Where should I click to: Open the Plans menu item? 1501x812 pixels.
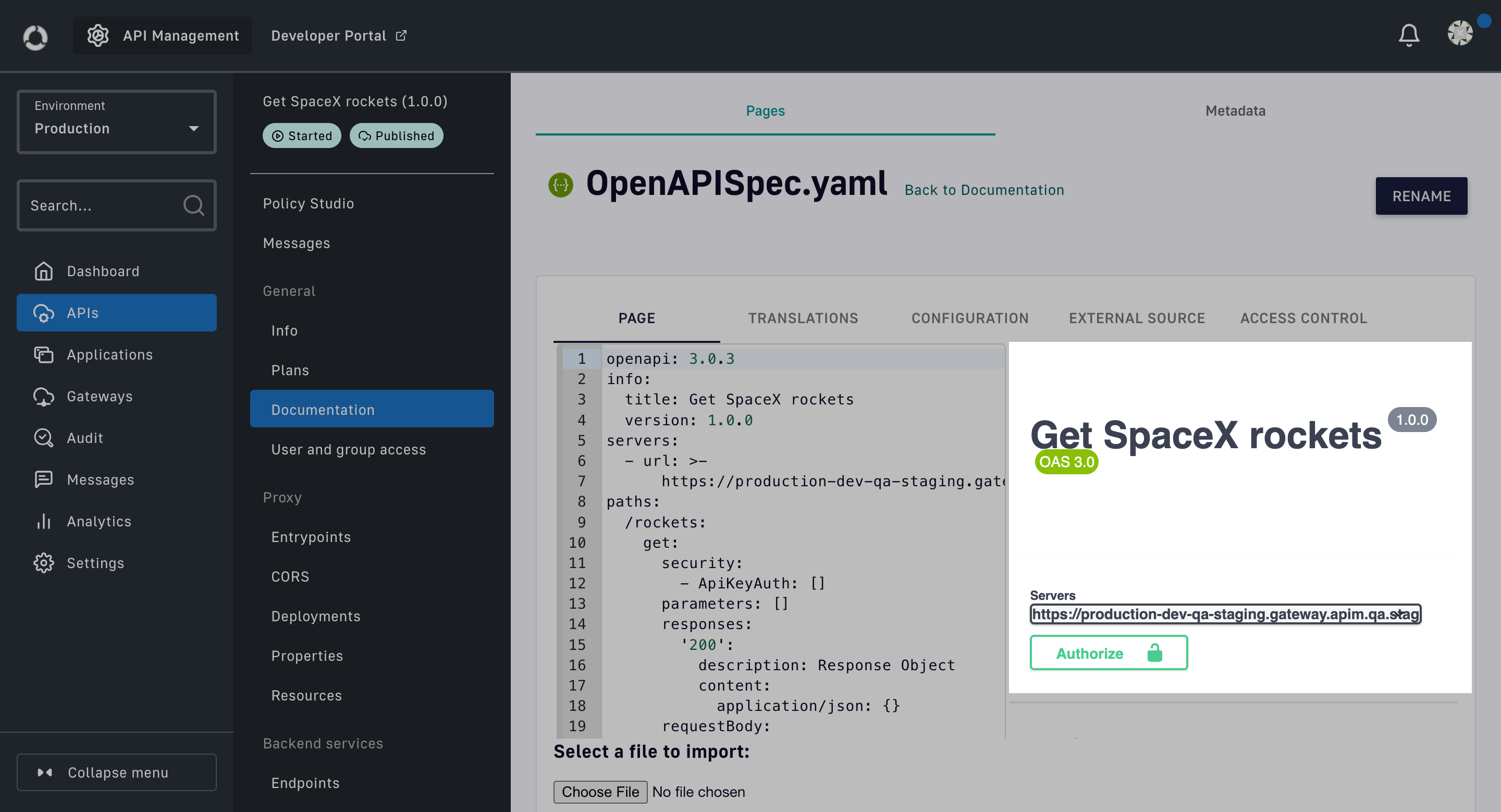tap(372, 370)
